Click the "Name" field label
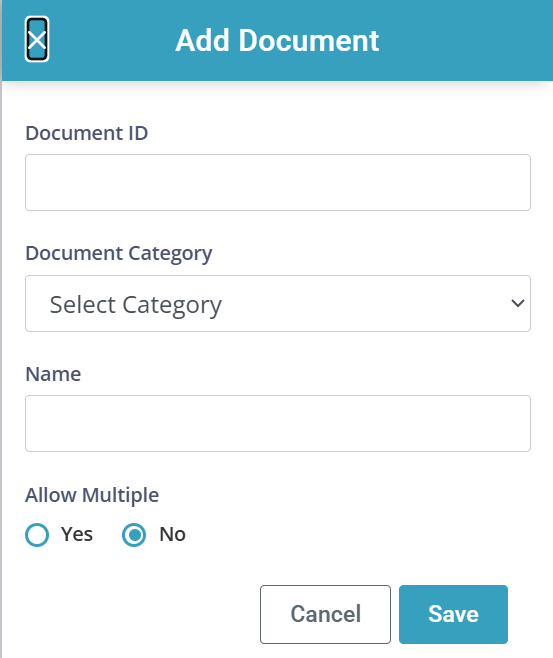The width and height of the screenshot is (553, 658). click(53, 374)
